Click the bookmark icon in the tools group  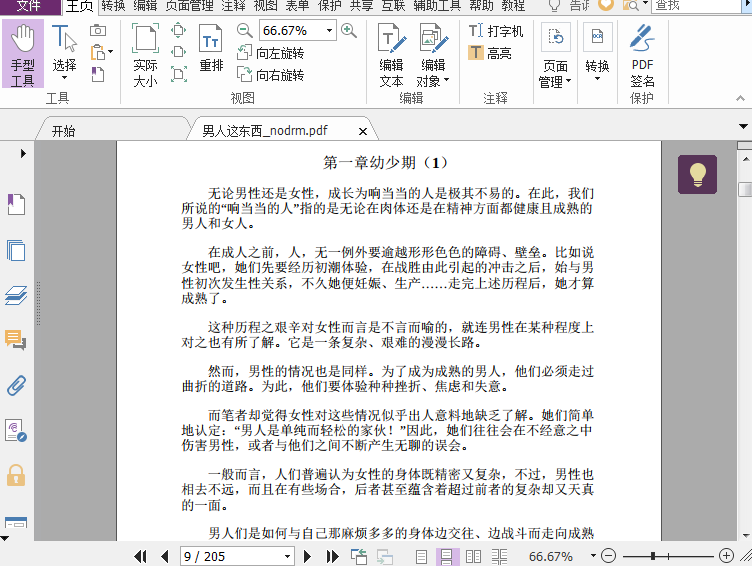pyautogui.click(x=98, y=74)
